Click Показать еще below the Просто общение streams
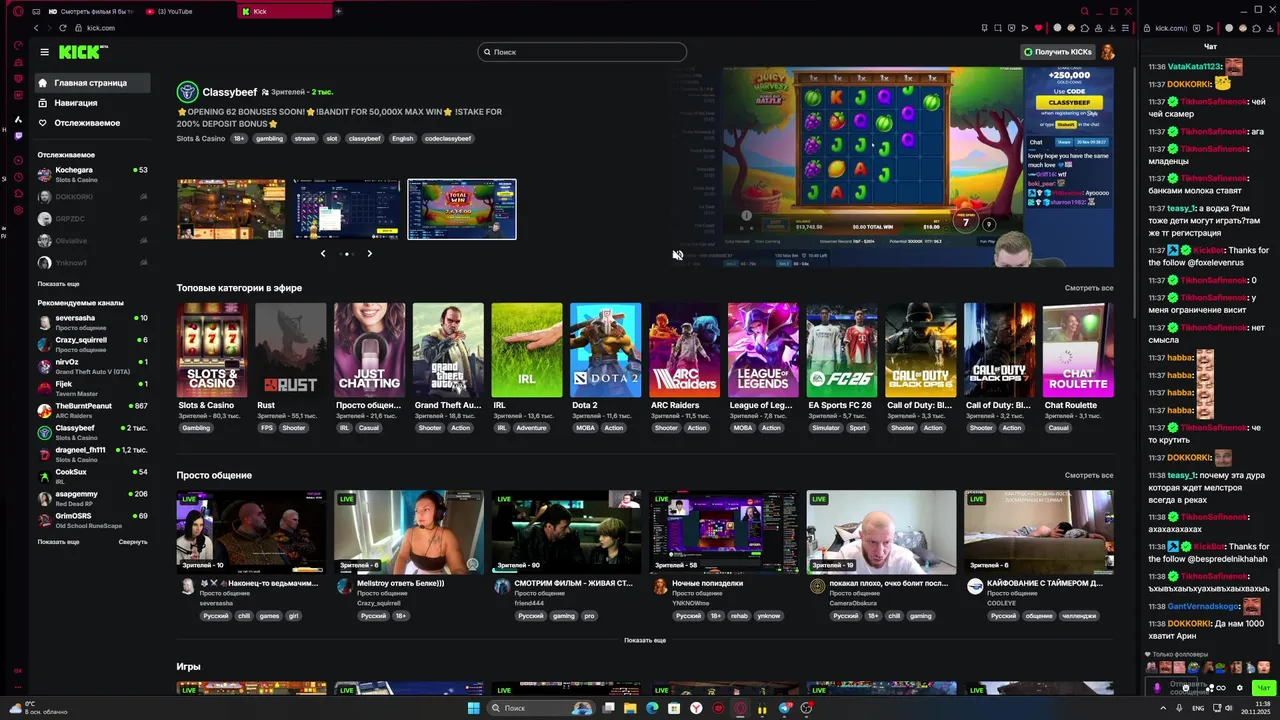1280x720 pixels. tap(645, 640)
